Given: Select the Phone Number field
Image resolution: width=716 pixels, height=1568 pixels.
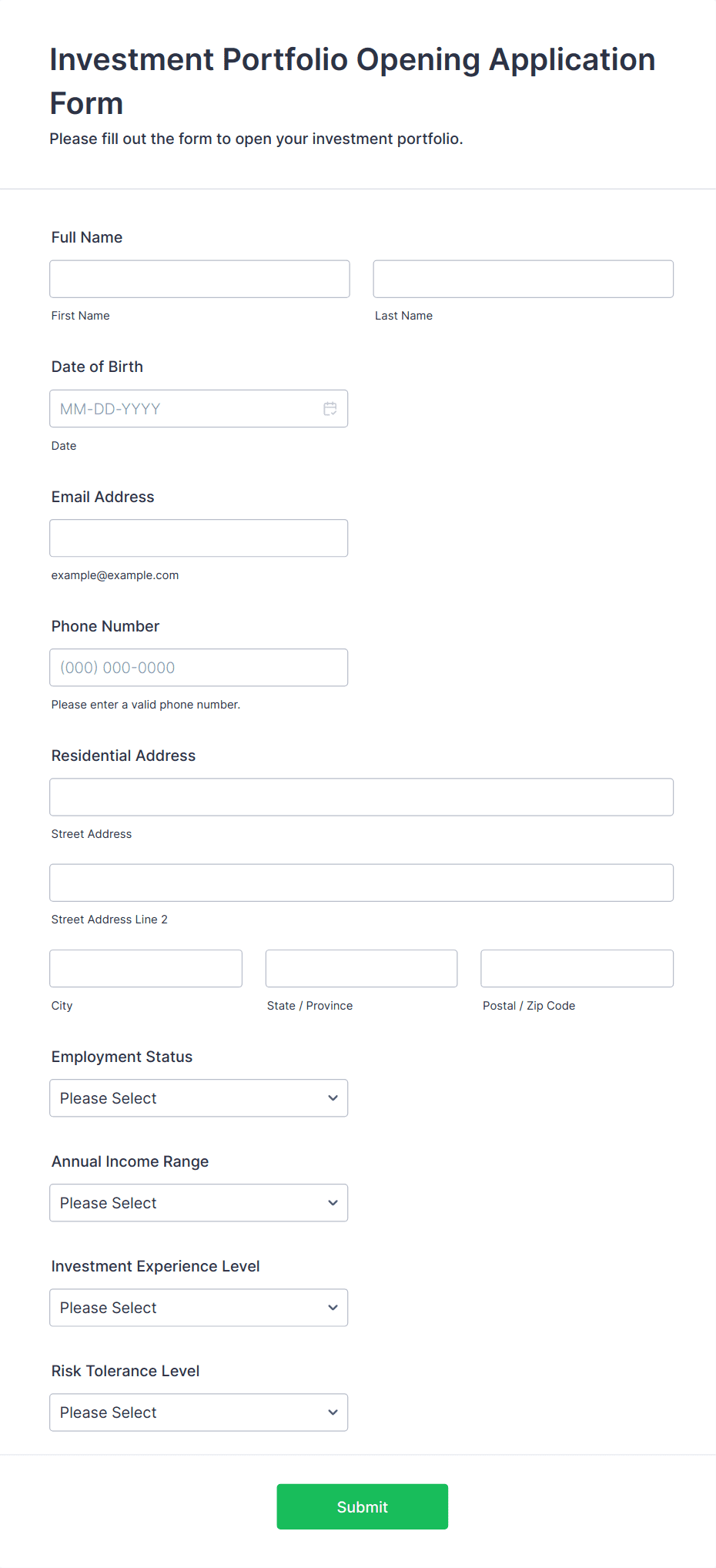Looking at the screenshot, I should (x=199, y=668).
